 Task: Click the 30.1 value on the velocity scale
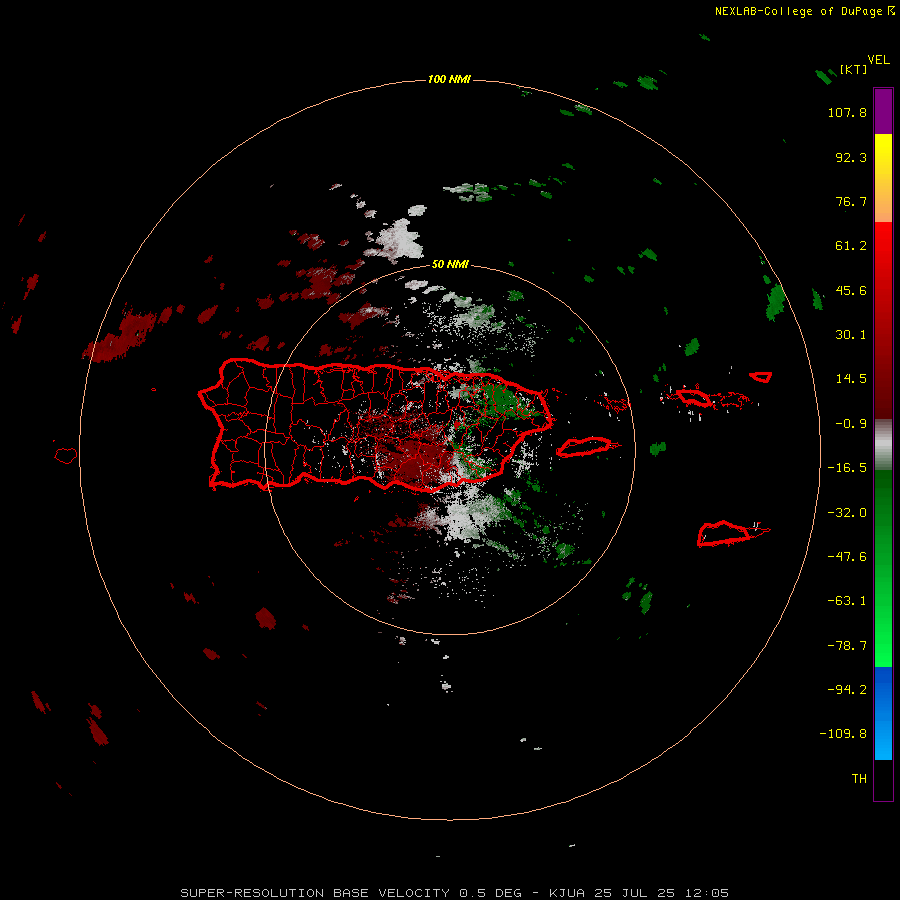[x=851, y=335]
